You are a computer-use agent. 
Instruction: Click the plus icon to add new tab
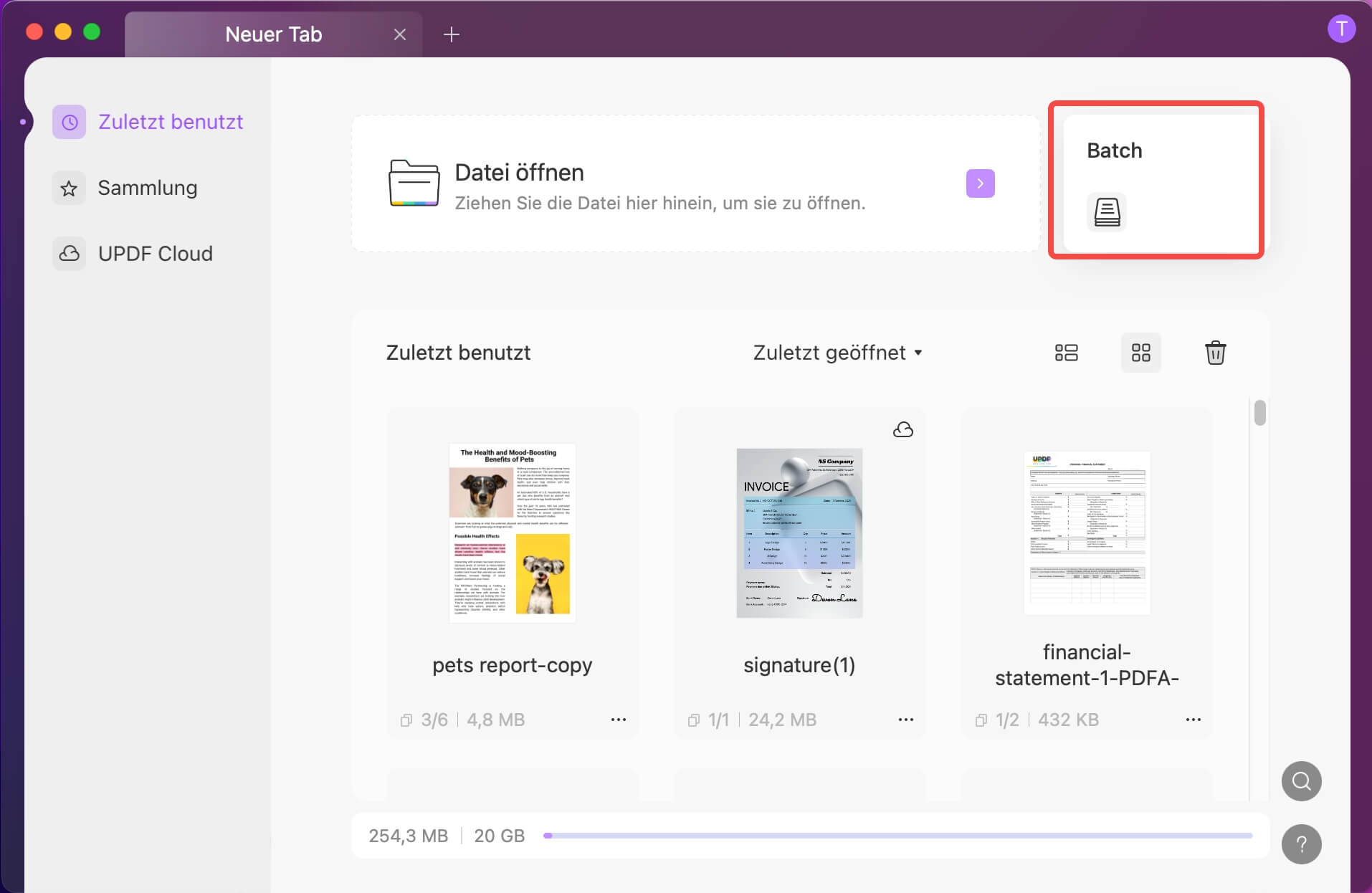tap(452, 34)
